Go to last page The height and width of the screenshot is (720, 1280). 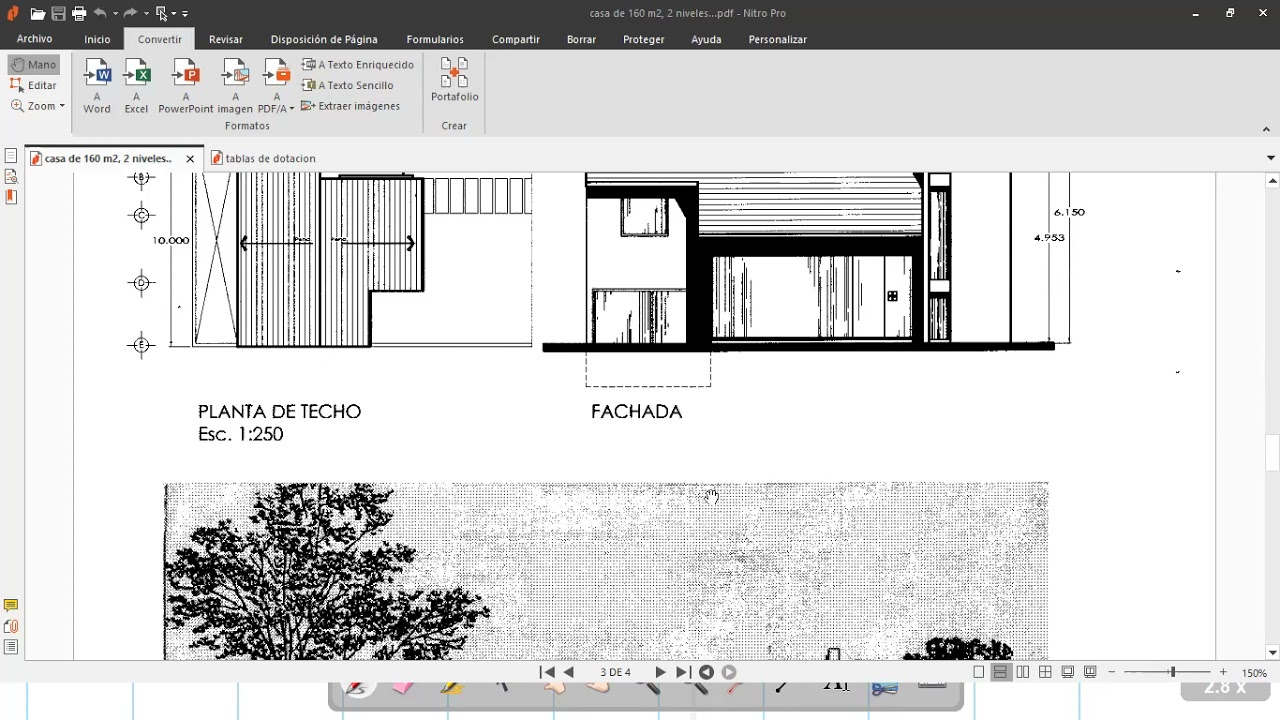pyautogui.click(x=683, y=673)
